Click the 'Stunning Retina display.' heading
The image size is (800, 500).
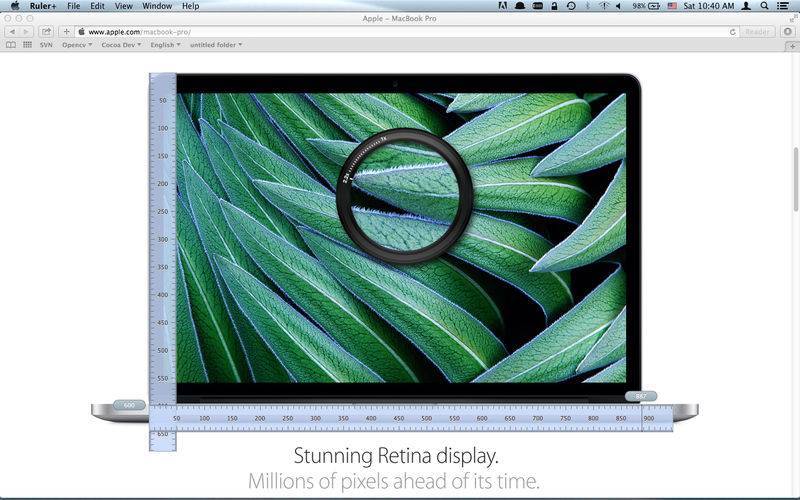396,456
